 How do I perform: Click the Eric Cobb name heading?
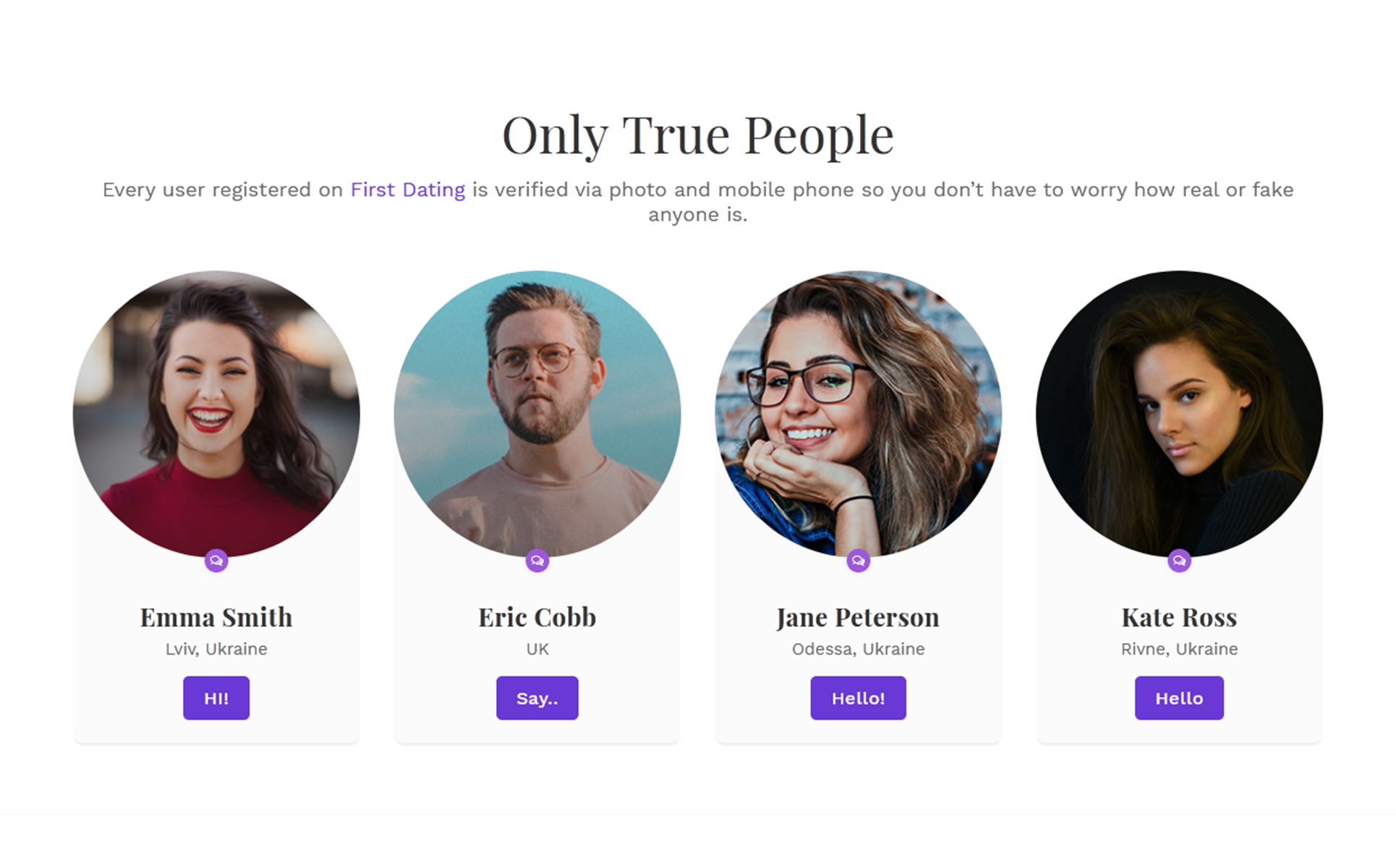pos(537,618)
